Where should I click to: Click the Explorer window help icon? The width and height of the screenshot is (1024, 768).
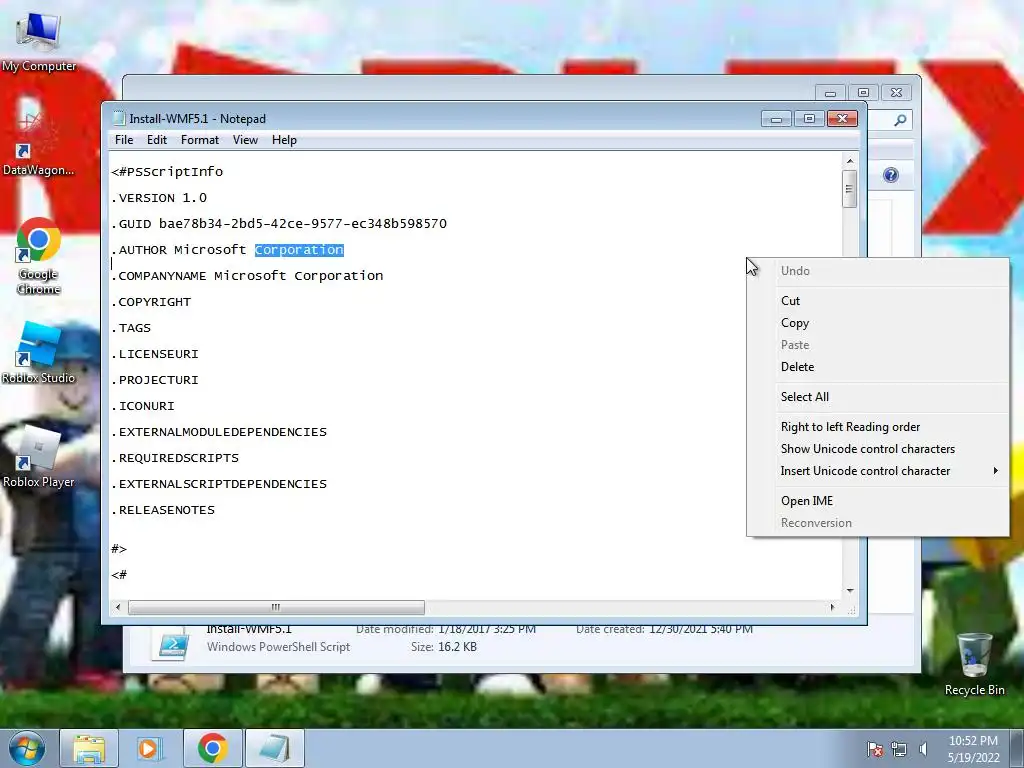(891, 175)
